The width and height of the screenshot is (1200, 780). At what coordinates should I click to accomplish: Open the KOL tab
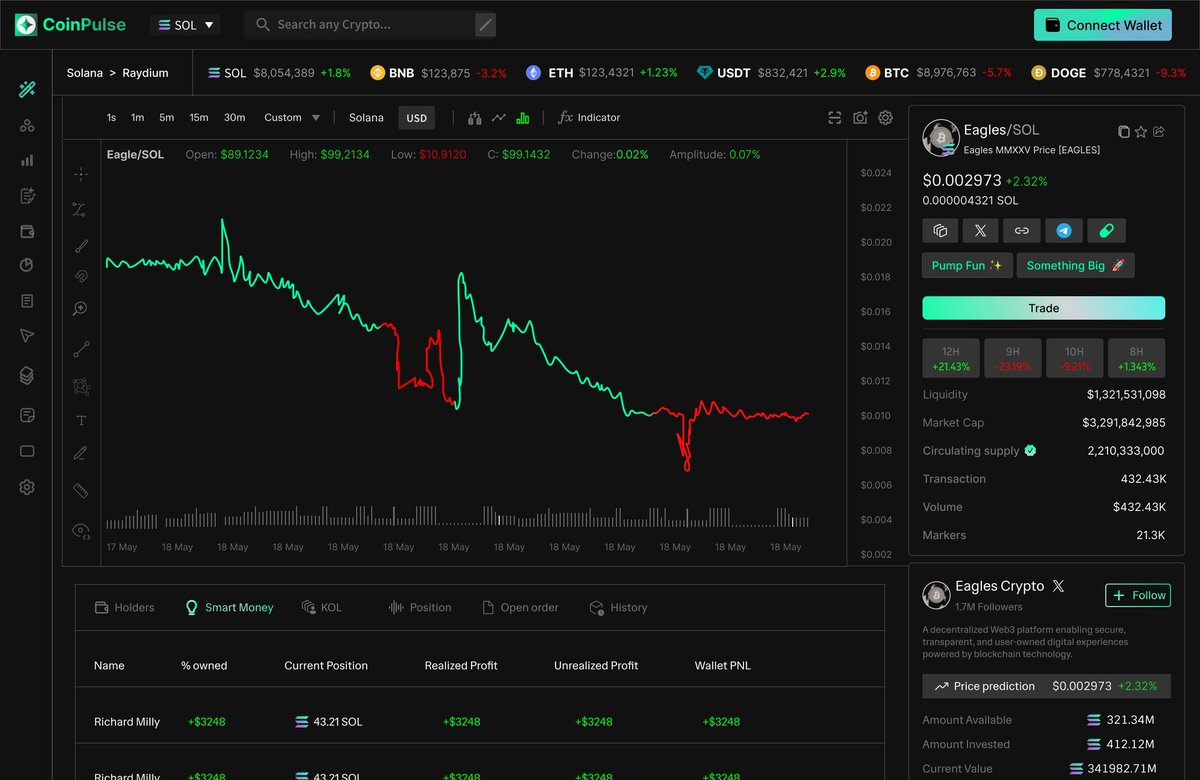pos(322,607)
